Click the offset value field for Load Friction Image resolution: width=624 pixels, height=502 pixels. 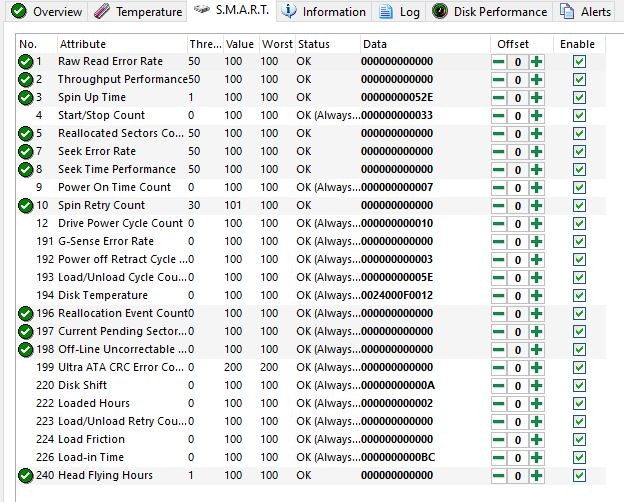coord(518,439)
